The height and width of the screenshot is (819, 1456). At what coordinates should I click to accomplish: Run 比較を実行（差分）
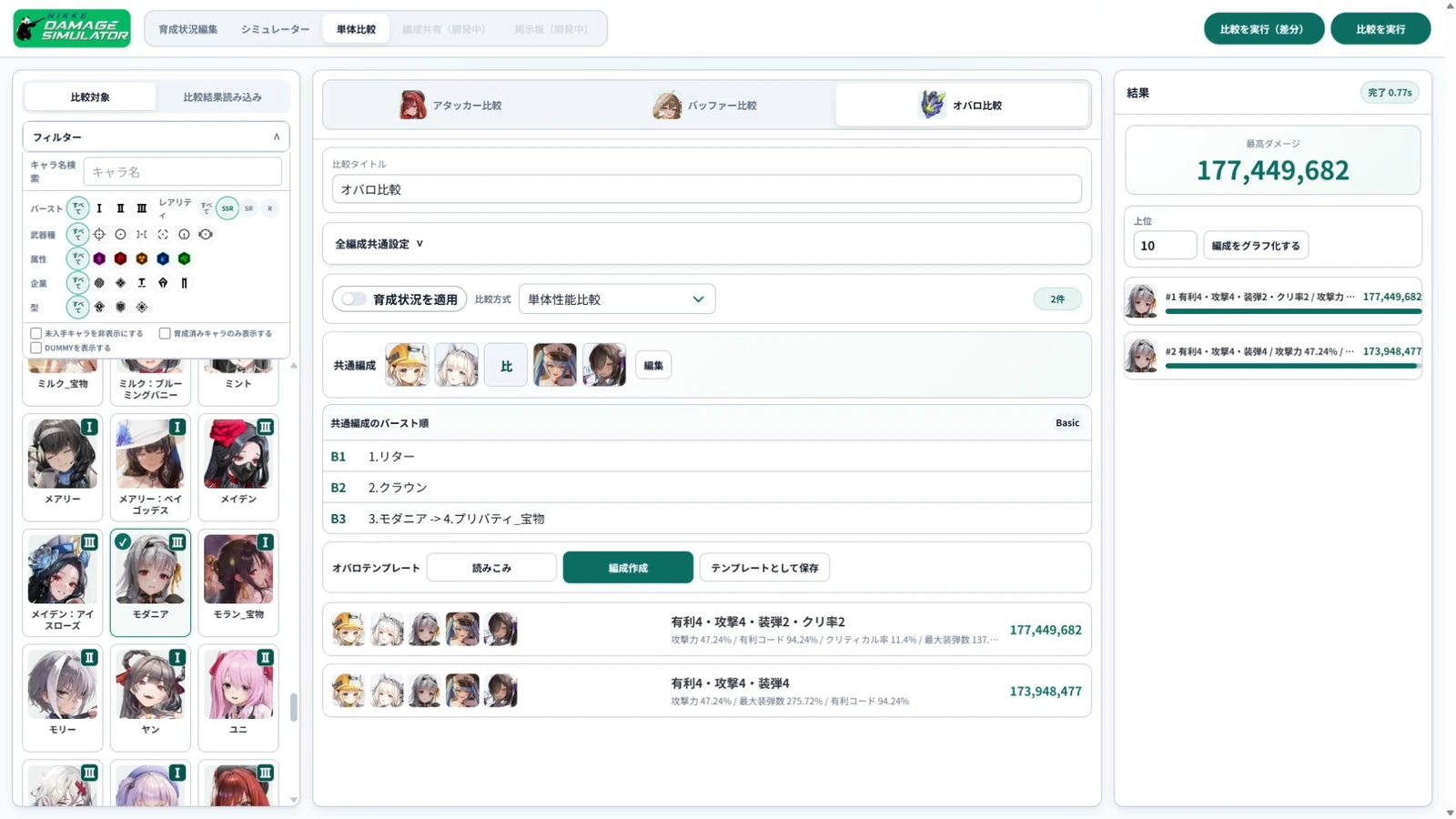coord(1262,29)
